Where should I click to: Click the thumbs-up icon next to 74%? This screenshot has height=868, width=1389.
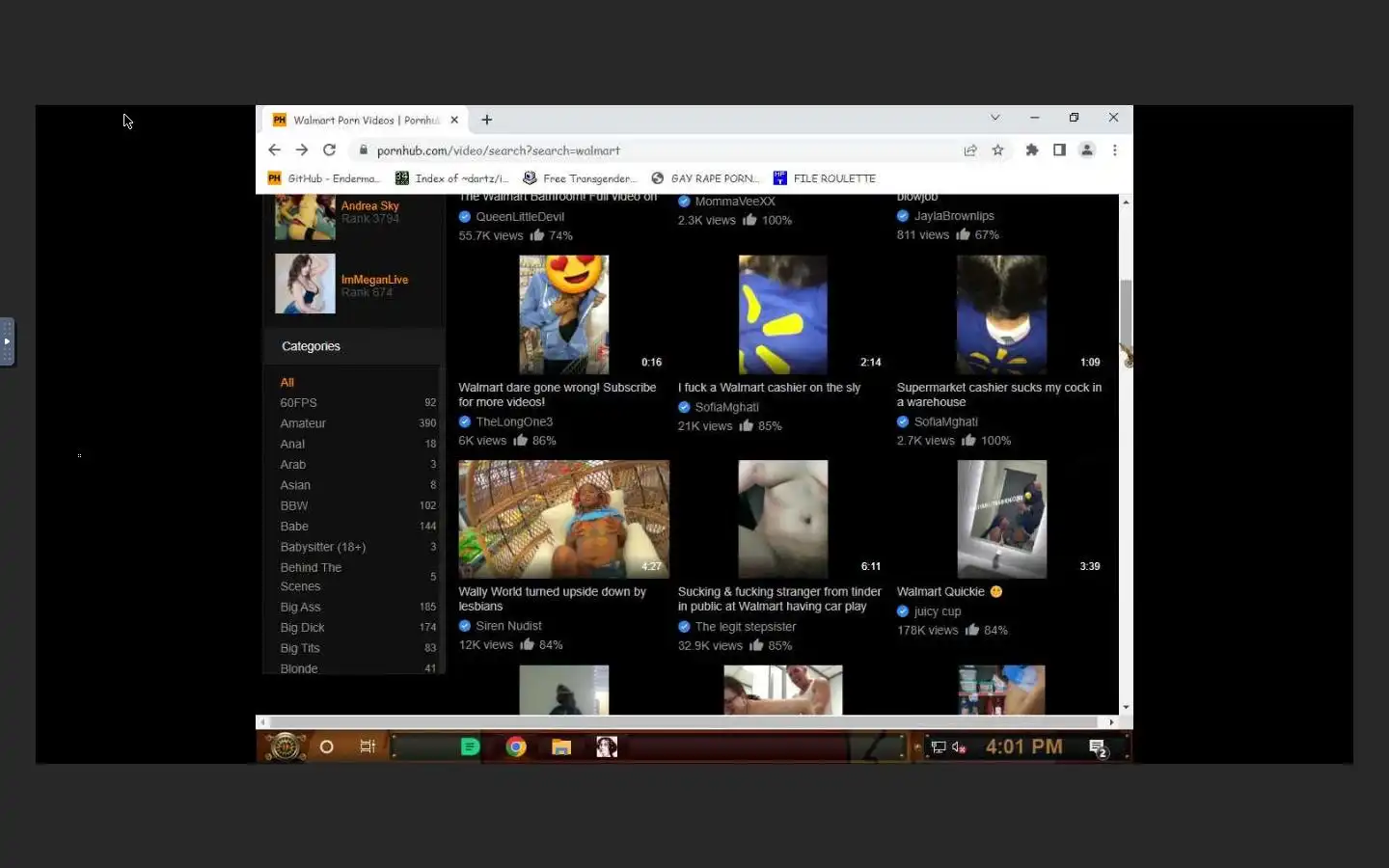click(x=537, y=235)
